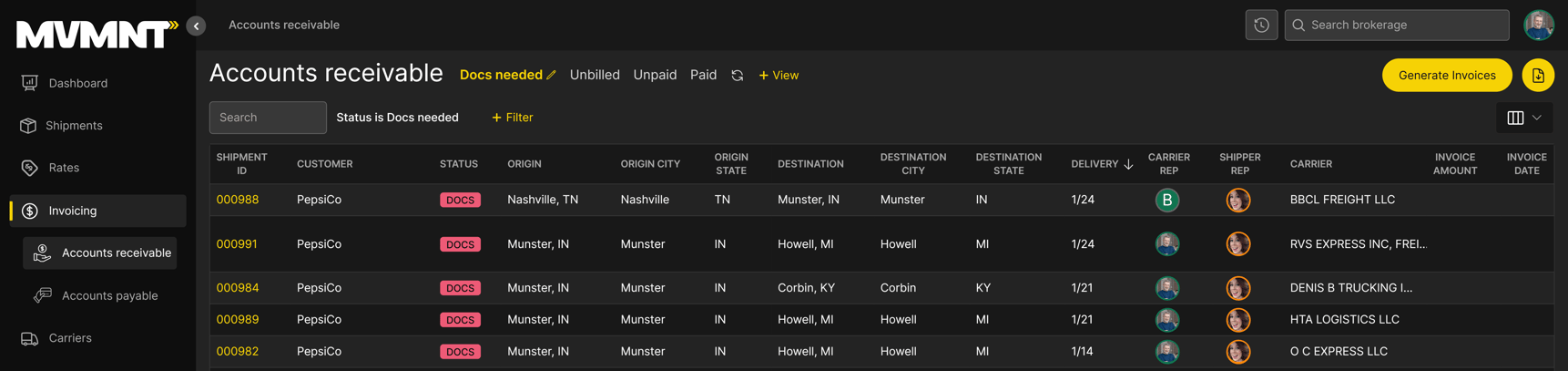1568x371 pixels.
Task: Click the Shipment ID column header
Action: [x=241, y=164]
